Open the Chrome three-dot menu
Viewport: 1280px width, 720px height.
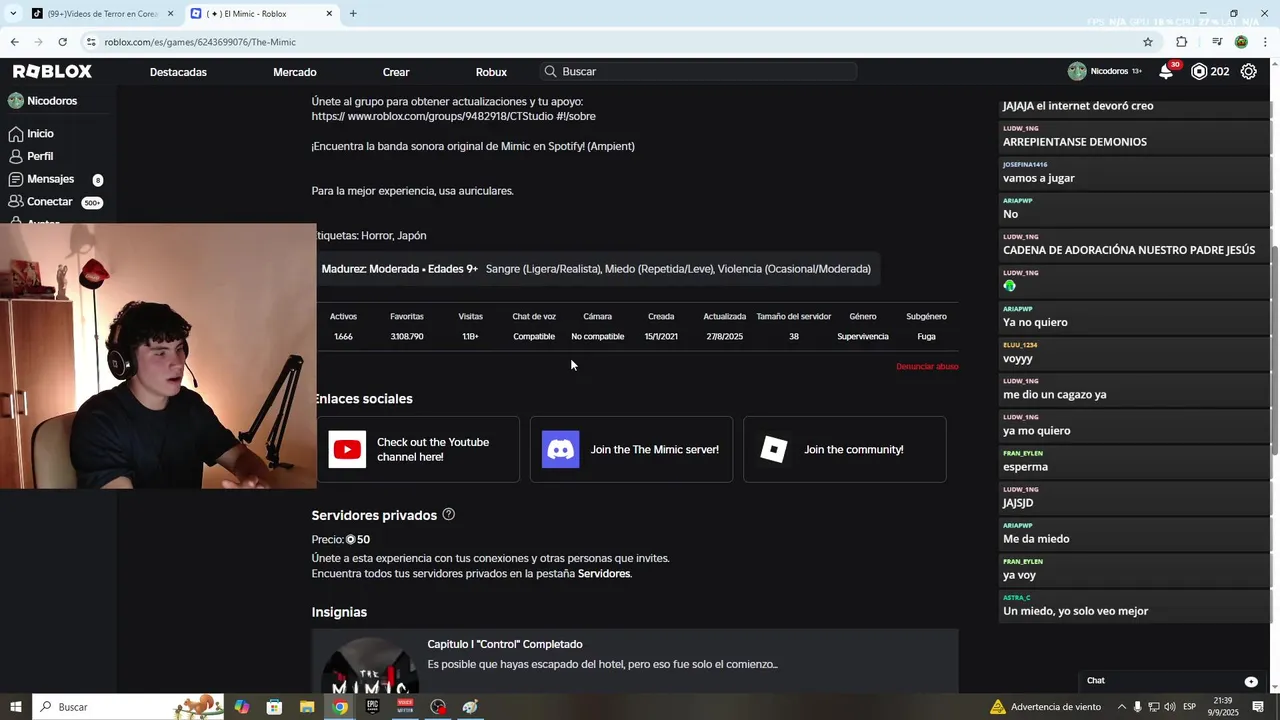1266,42
